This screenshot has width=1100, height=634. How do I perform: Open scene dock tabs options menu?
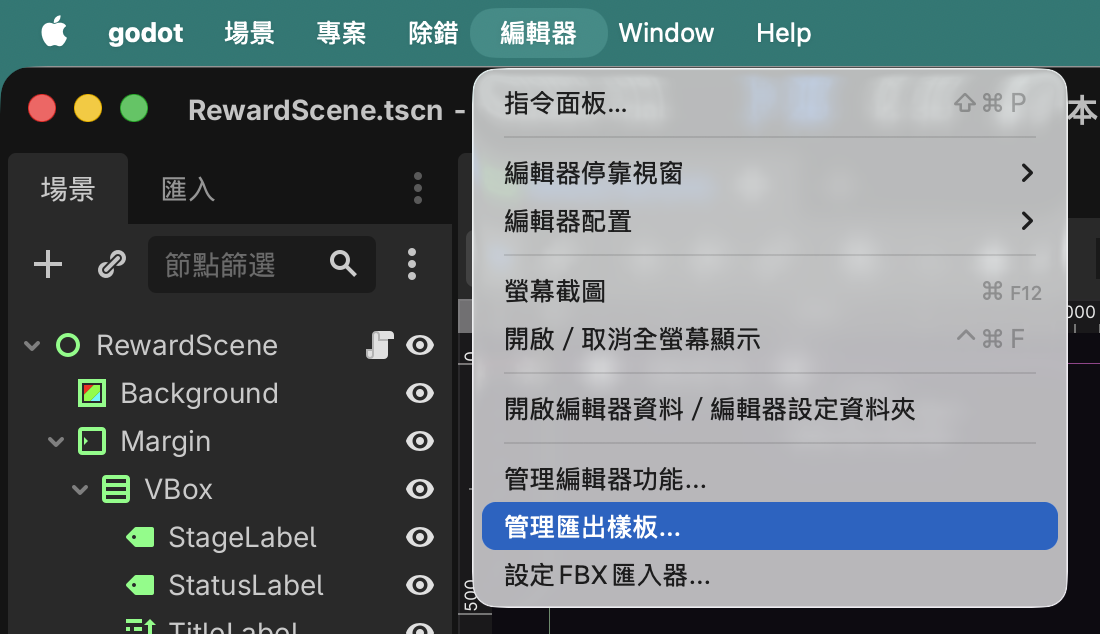[417, 189]
